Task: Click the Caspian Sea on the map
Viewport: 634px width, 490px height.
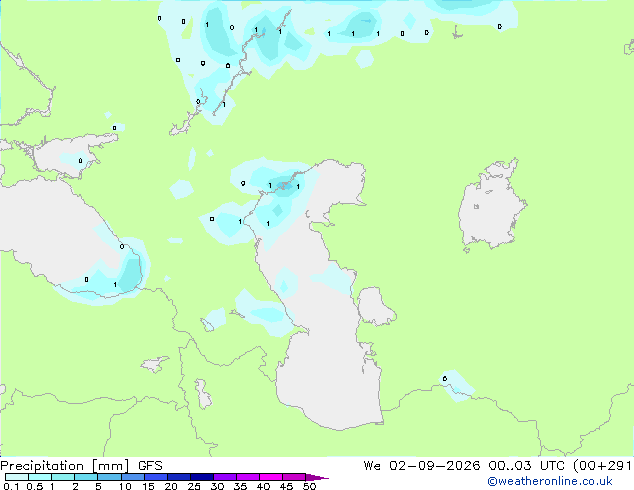Action: 323,295
